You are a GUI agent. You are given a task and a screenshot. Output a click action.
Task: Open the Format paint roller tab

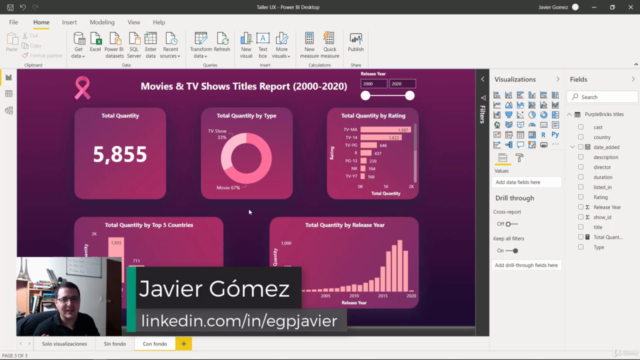point(519,158)
